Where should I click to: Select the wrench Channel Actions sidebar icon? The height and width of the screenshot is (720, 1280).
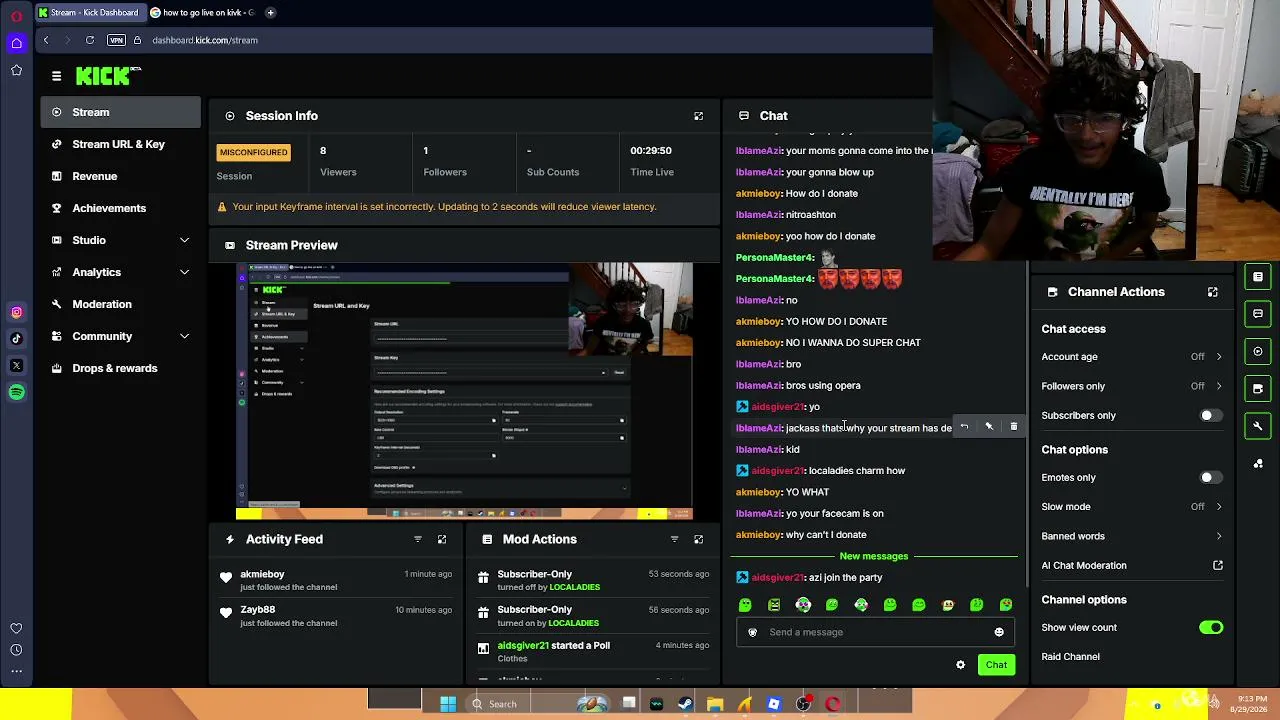[x=1258, y=426]
